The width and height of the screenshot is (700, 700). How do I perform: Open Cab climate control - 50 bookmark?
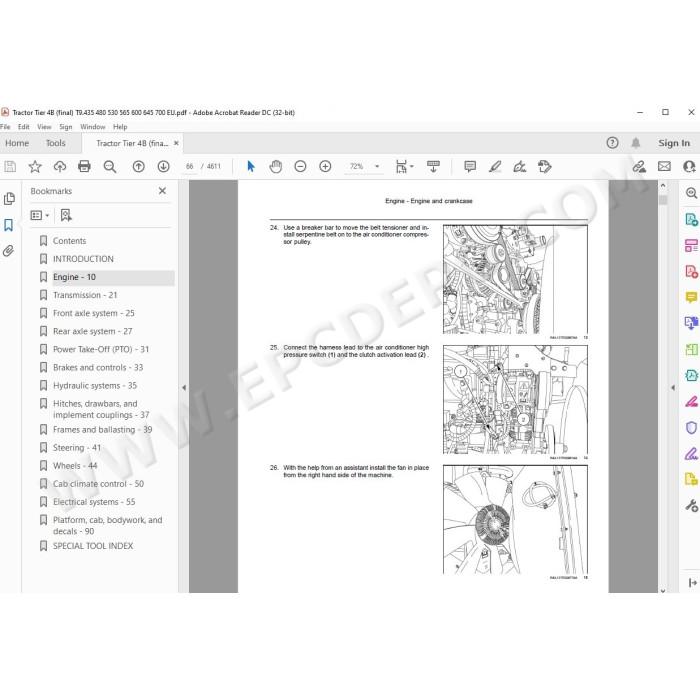pyautogui.click(x=98, y=483)
